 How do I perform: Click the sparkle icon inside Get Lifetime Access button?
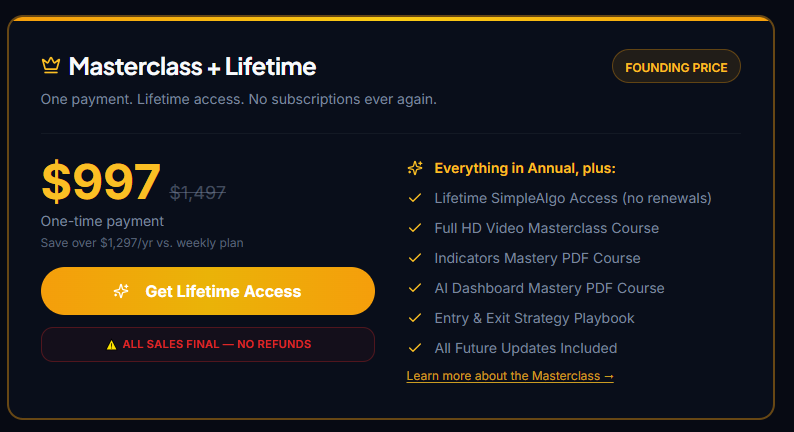pyautogui.click(x=121, y=291)
